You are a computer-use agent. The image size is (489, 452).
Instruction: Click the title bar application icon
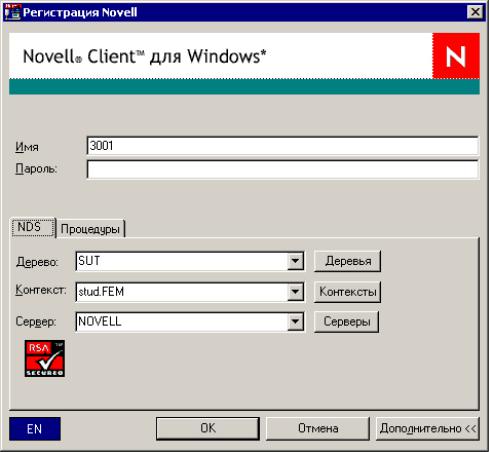click(12, 12)
